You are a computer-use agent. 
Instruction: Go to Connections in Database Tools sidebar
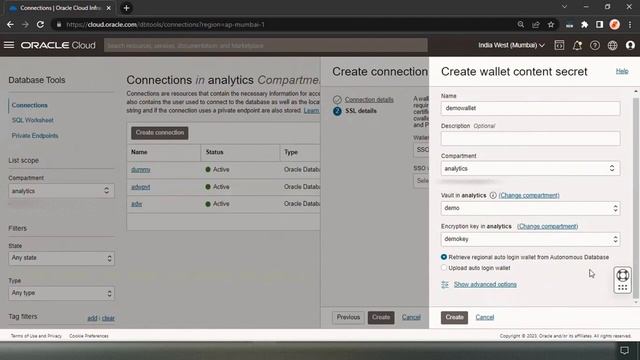click(x=29, y=105)
